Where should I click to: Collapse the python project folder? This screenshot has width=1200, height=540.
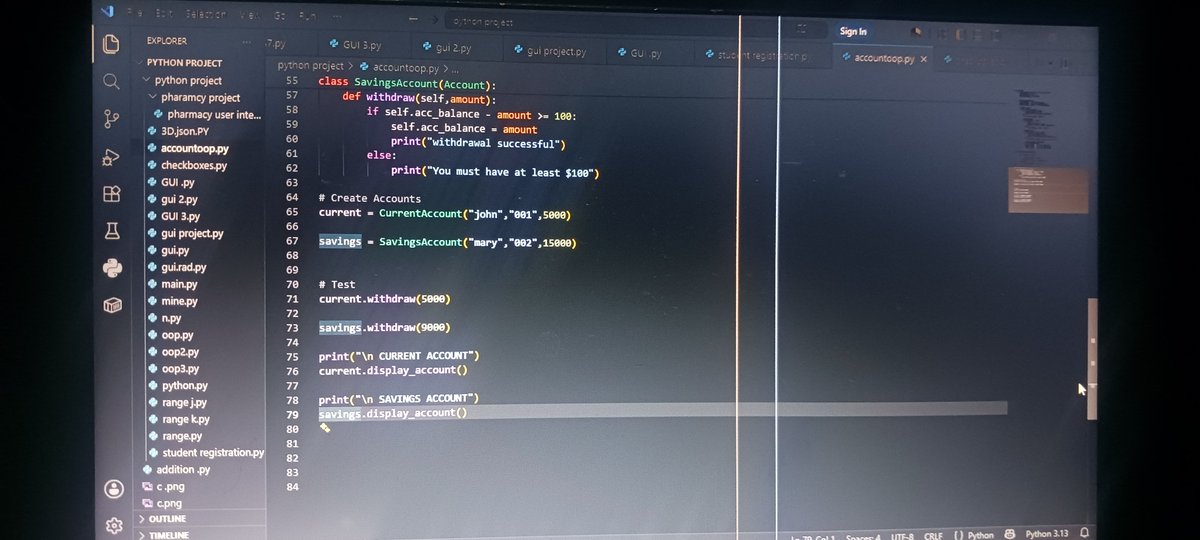[x=188, y=80]
